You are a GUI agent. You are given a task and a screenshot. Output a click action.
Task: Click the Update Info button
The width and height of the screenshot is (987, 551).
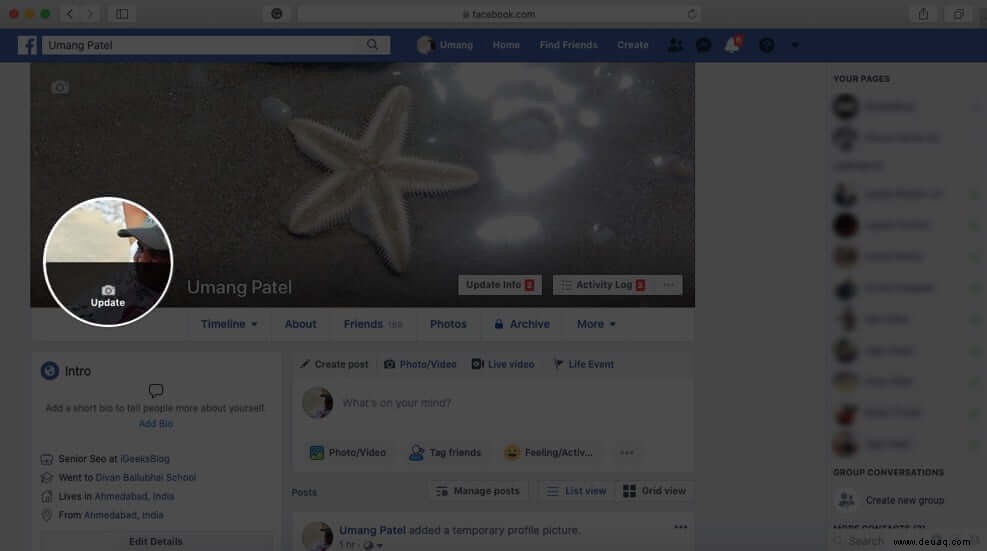click(x=500, y=285)
